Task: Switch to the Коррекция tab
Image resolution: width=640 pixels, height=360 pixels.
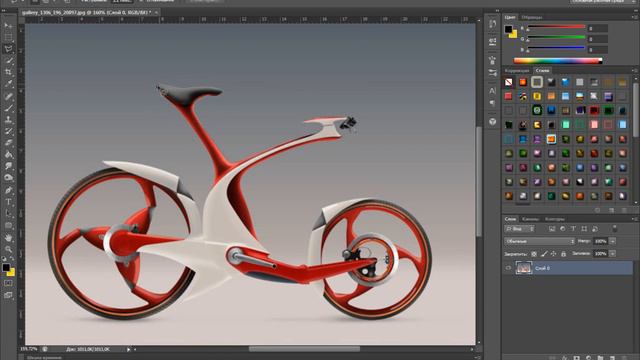Action: [517, 71]
